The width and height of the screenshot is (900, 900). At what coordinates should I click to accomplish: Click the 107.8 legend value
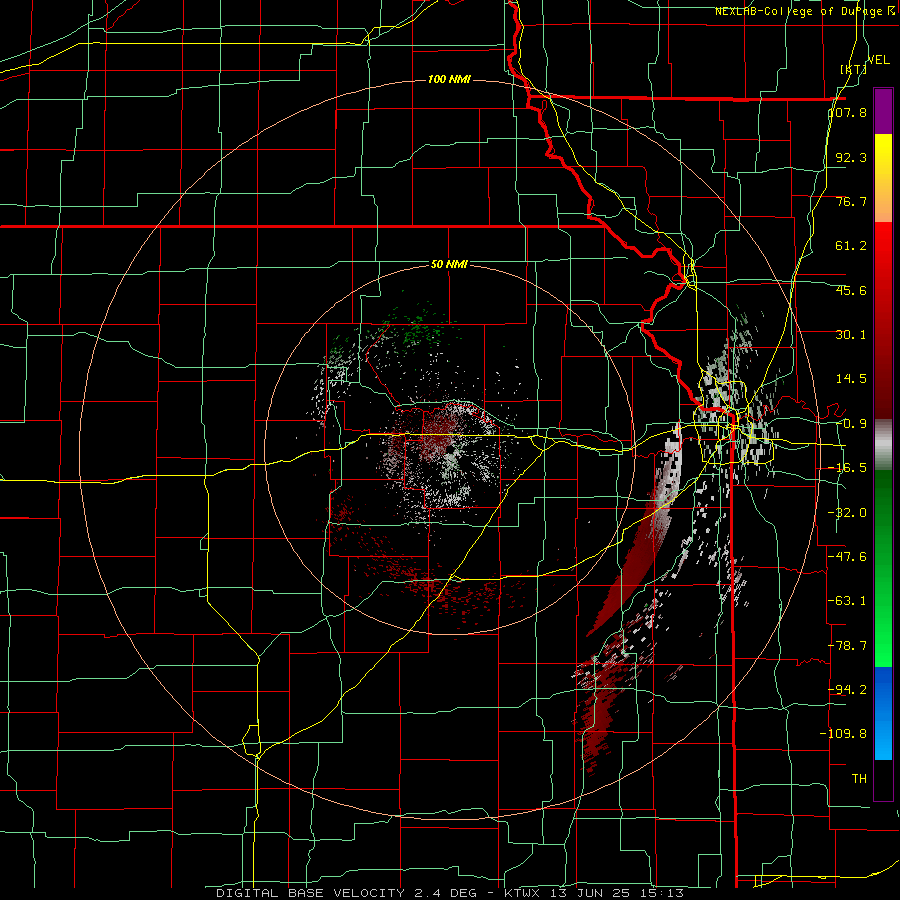(x=848, y=112)
